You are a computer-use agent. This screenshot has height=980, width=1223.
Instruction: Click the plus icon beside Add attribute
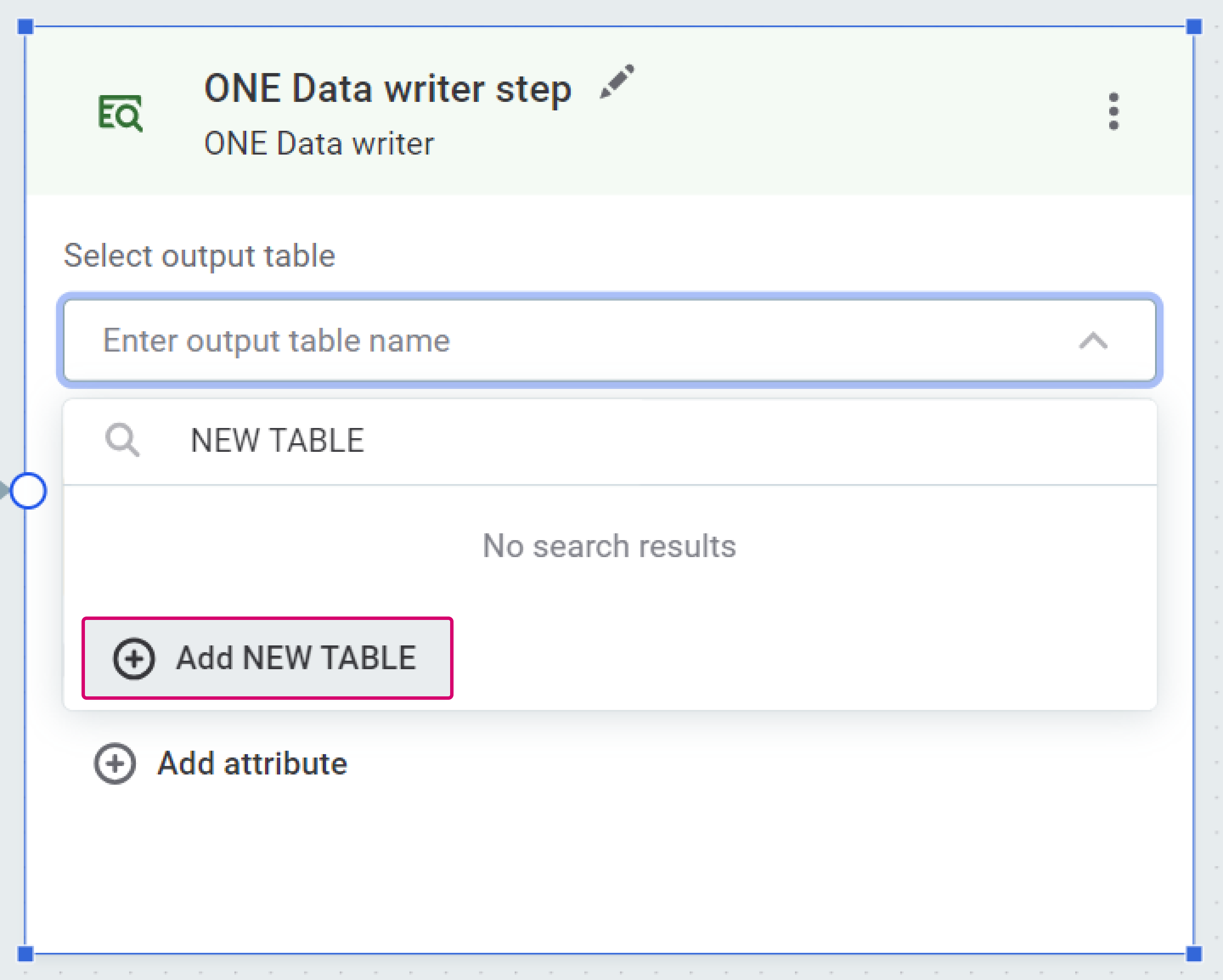(115, 763)
